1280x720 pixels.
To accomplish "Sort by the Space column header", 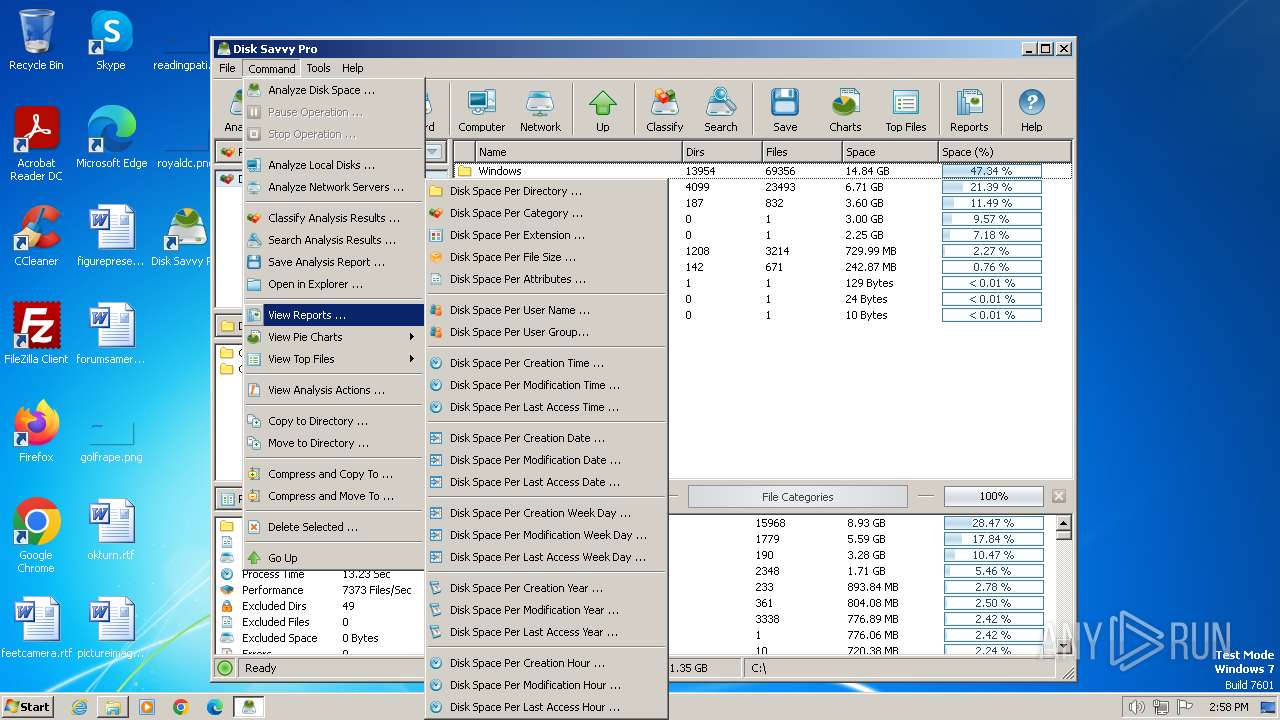I will [x=890, y=152].
